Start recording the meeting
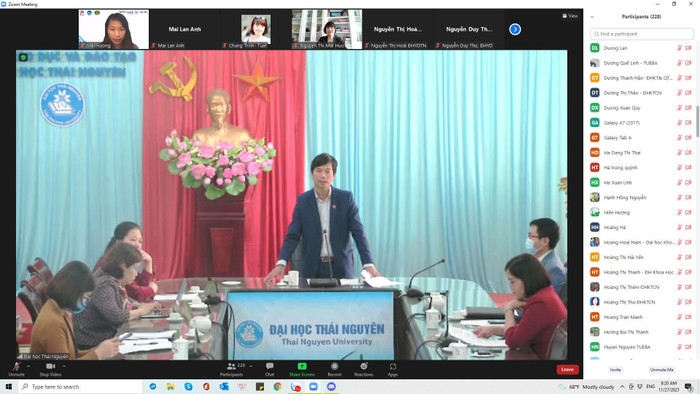700x394 pixels. pyautogui.click(x=334, y=369)
